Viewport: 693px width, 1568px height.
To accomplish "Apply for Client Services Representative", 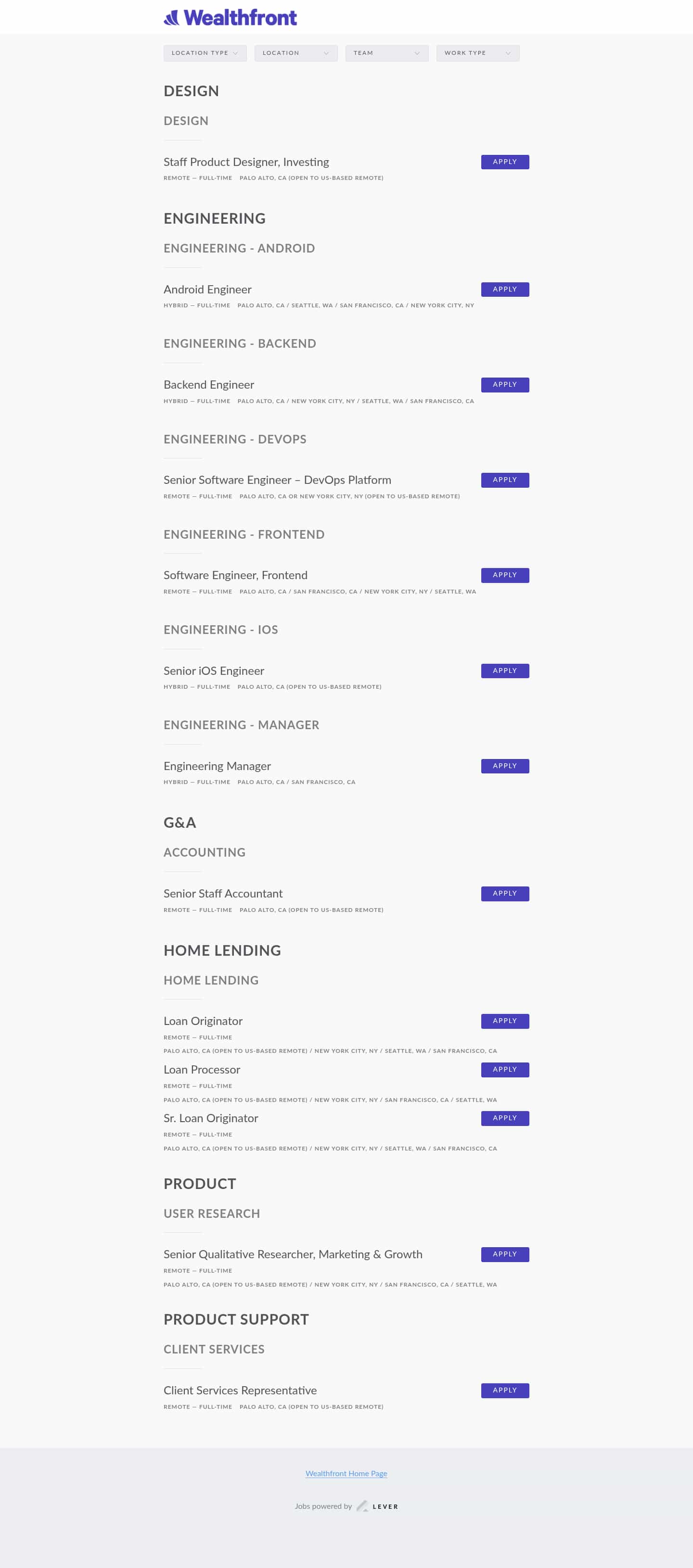I will [x=504, y=1390].
